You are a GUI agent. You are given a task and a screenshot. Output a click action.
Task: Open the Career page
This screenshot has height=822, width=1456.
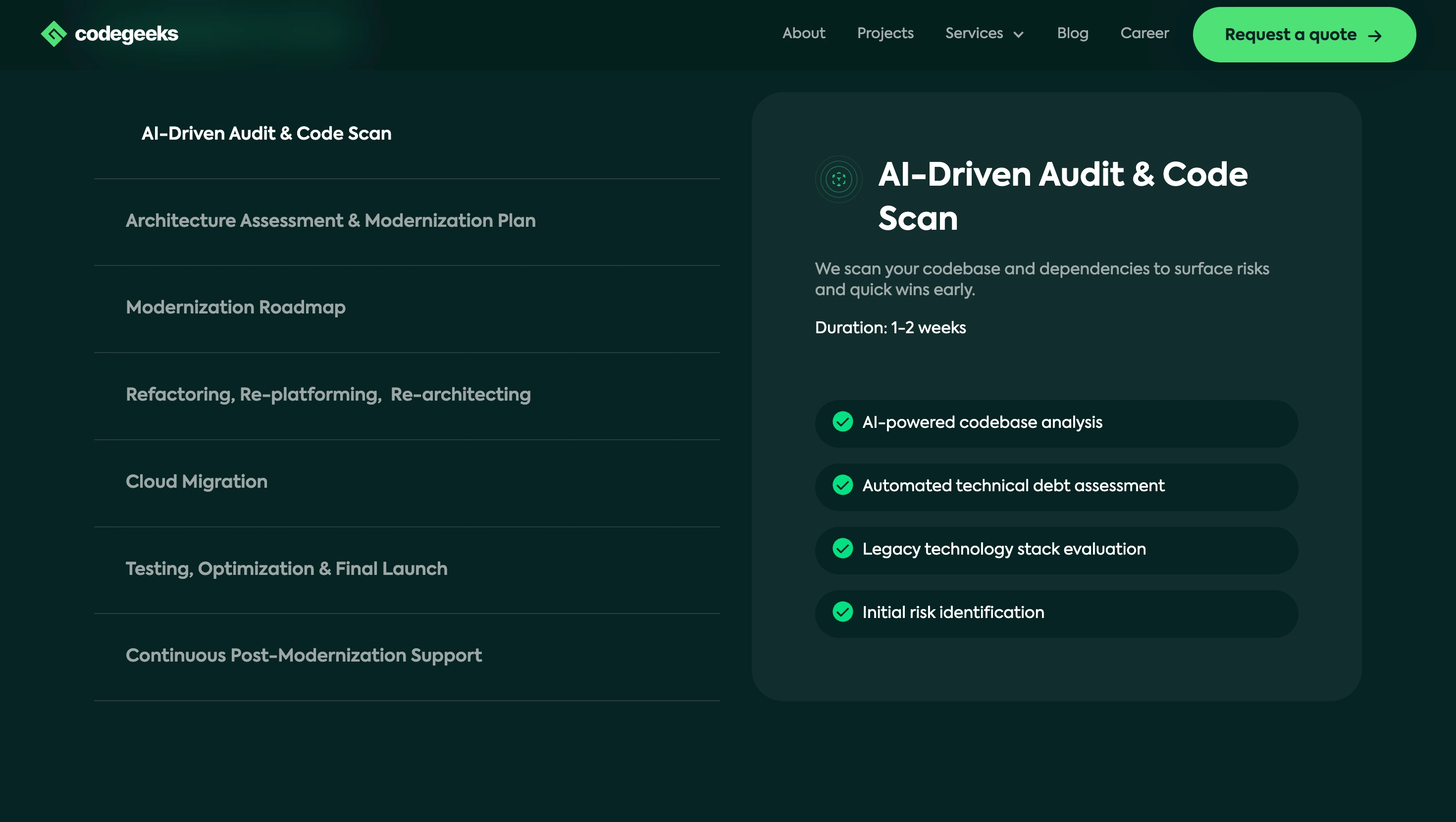tap(1144, 33)
